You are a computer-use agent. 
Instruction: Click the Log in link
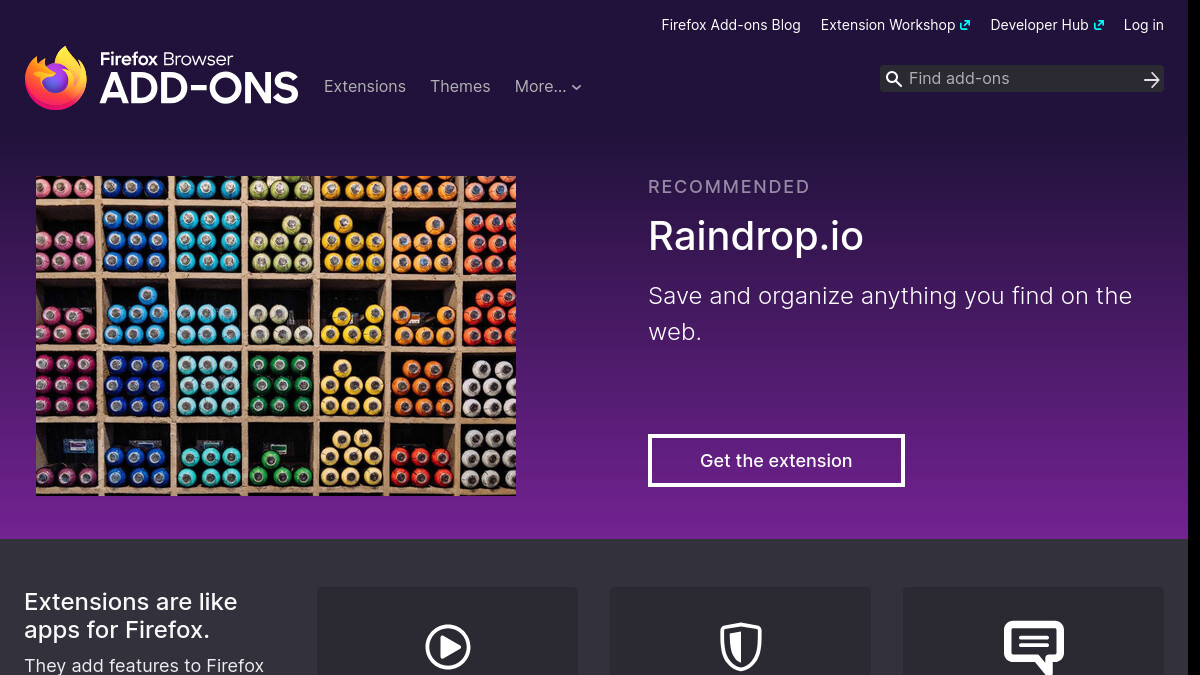1144,25
